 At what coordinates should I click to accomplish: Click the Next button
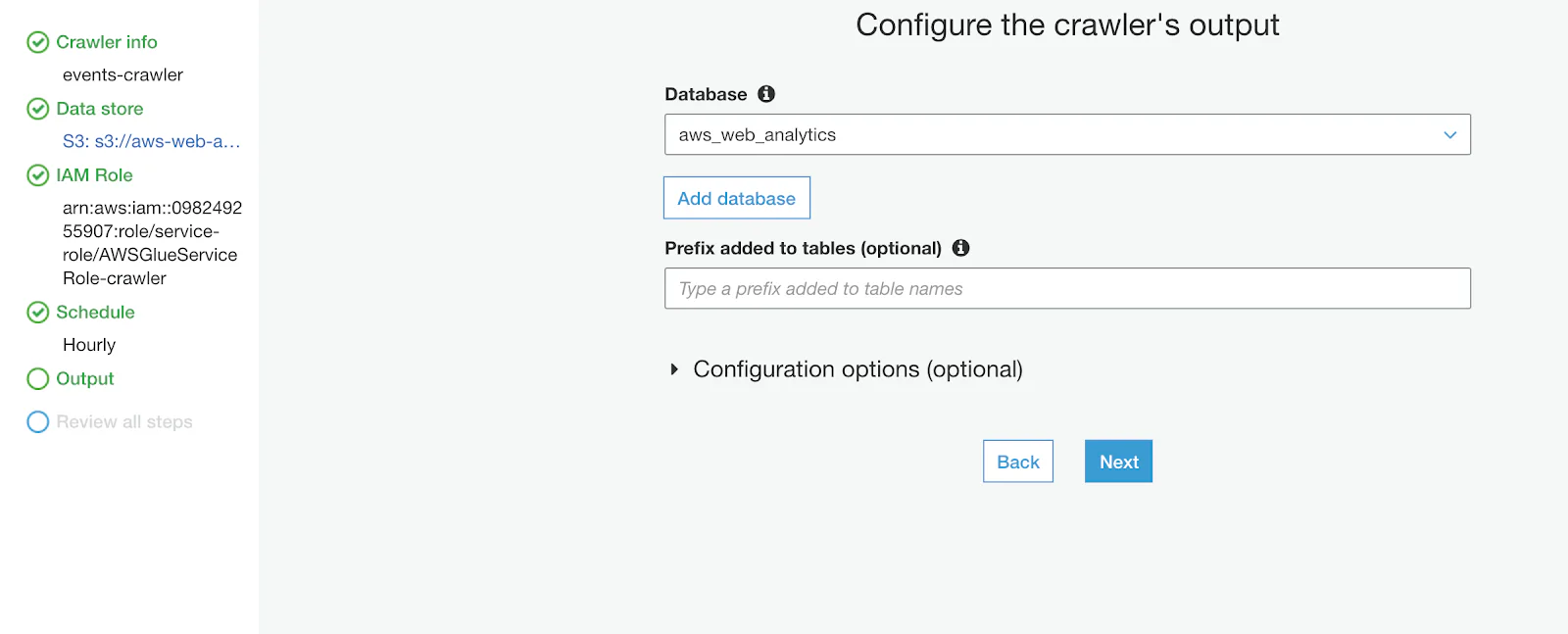coord(1118,462)
